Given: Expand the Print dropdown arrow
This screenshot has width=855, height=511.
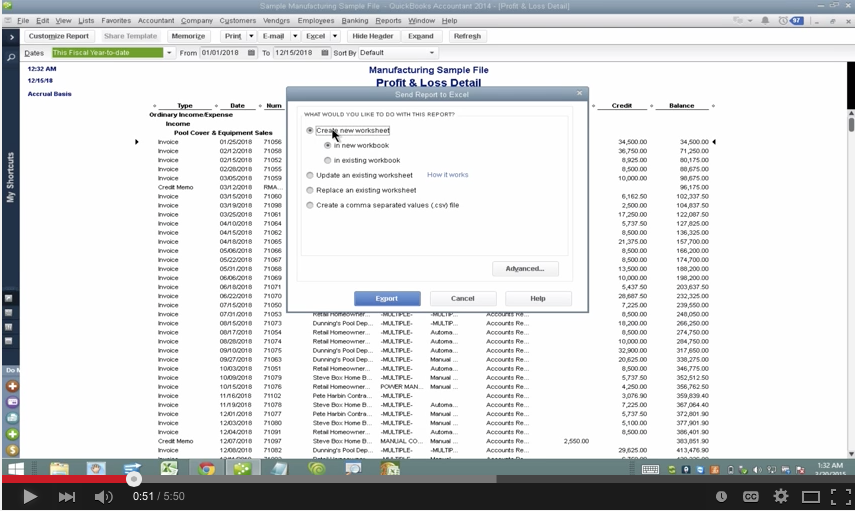Looking at the screenshot, I should [x=251, y=36].
